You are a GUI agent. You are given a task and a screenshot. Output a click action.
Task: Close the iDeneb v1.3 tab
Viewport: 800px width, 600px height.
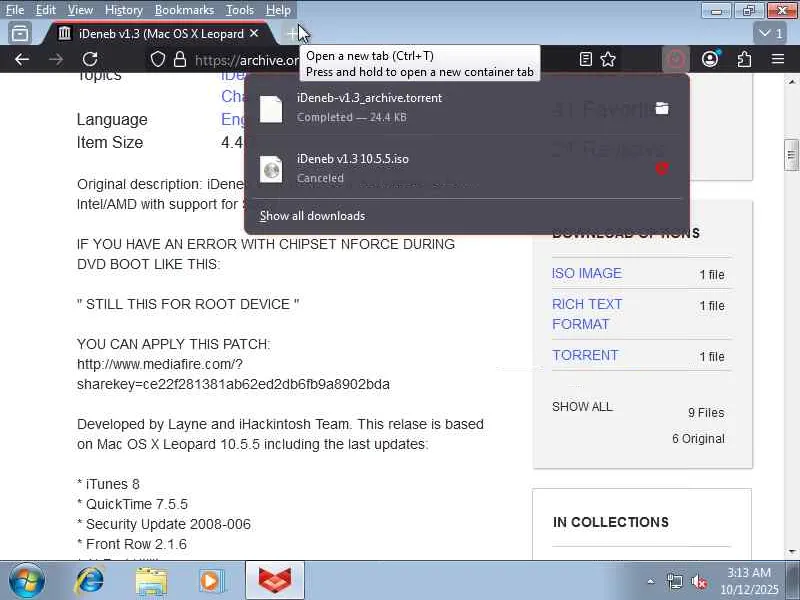click(x=254, y=34)
